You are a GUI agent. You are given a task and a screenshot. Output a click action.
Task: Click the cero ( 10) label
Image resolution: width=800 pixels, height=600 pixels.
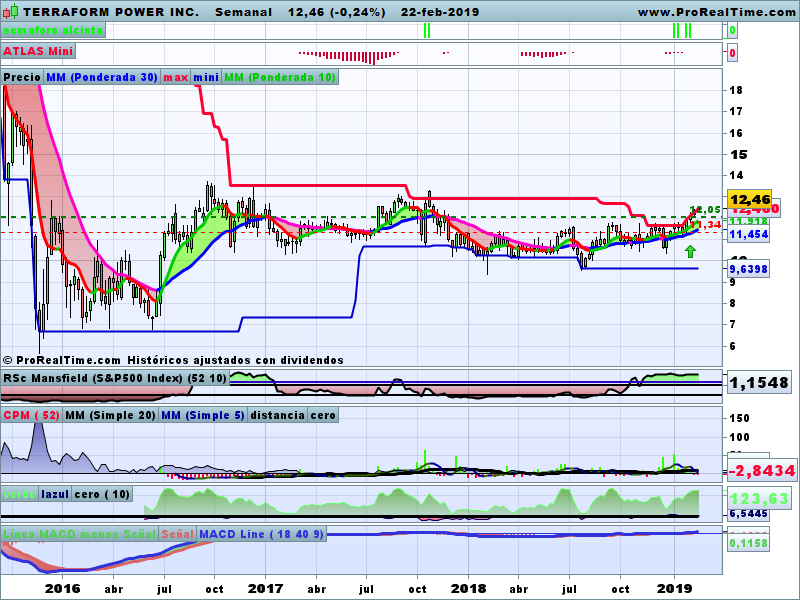click(102, 494)
